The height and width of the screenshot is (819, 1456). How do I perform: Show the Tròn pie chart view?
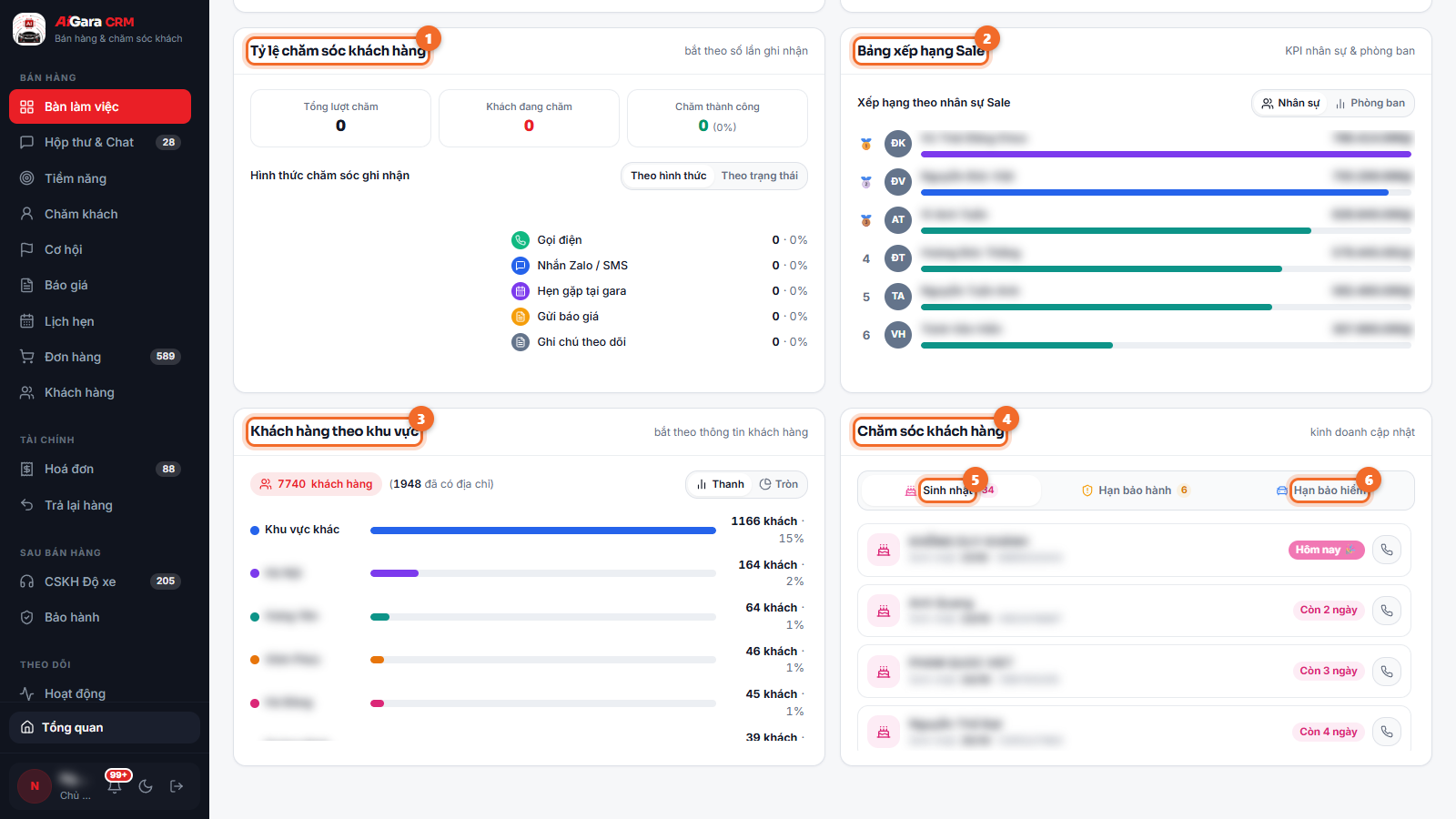tap(779, 484)
